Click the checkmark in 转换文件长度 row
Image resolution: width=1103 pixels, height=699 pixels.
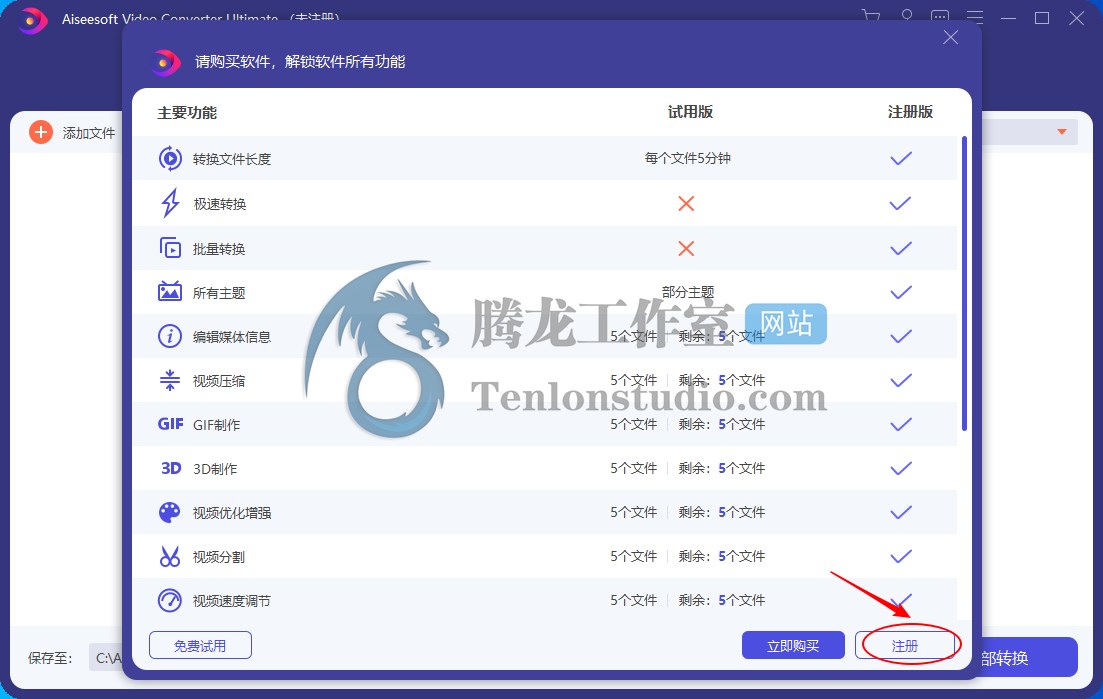pos(901,158)
